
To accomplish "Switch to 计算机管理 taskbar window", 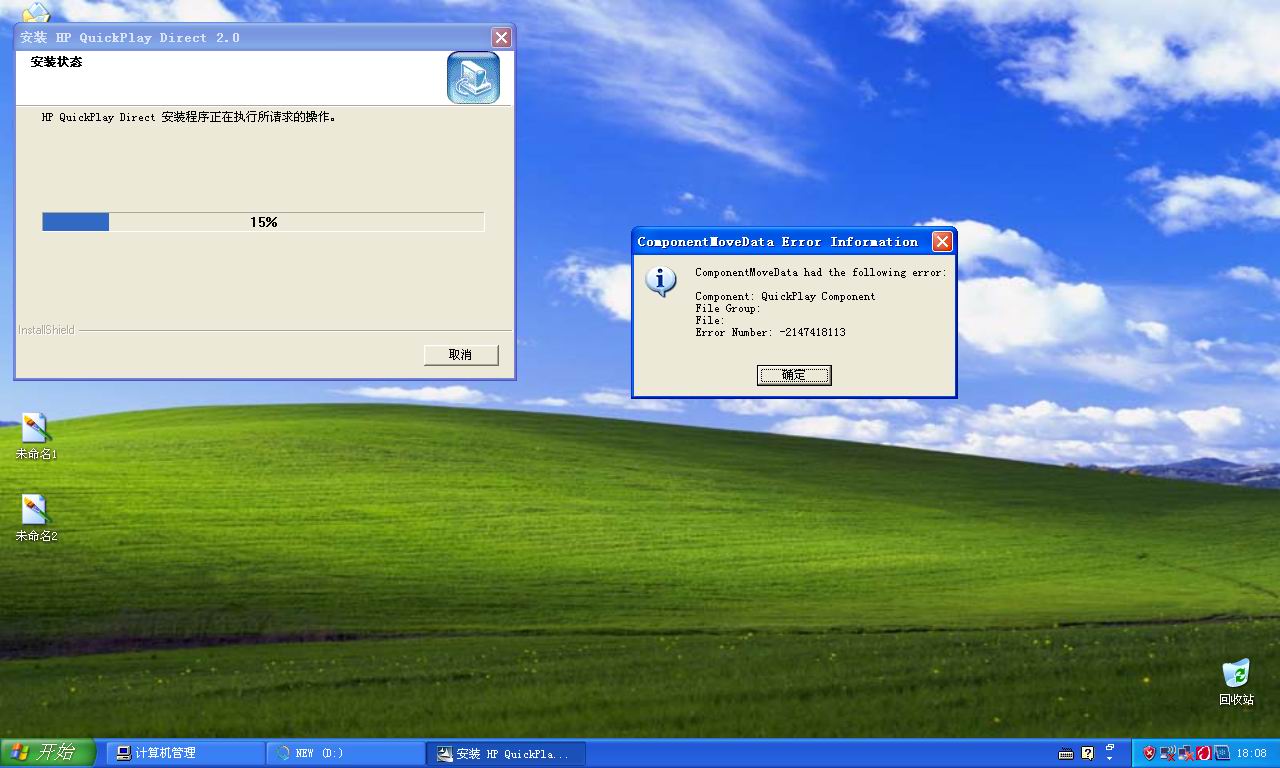I will click(x=185, y=753).
